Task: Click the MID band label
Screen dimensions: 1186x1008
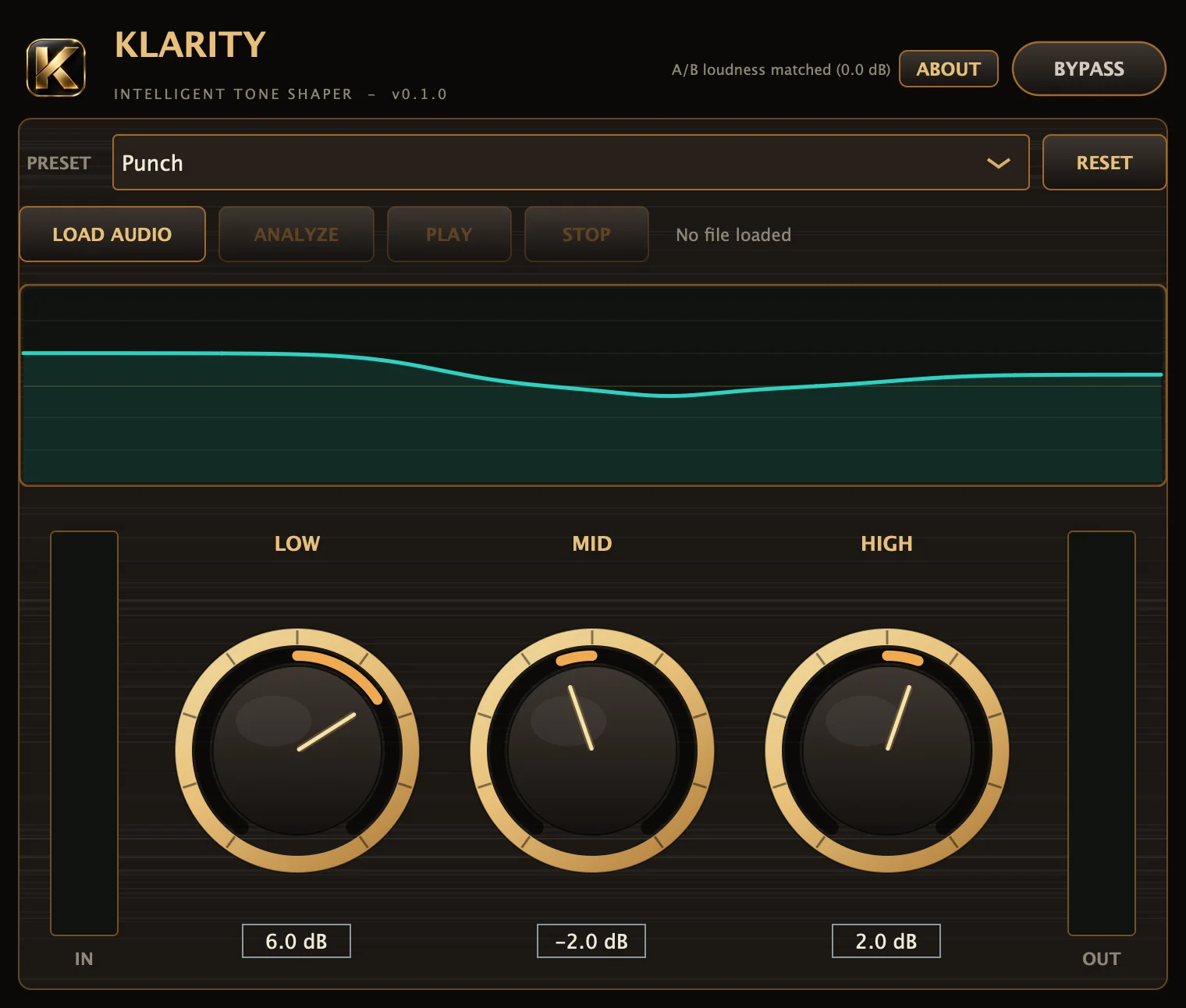Action: point(592,544)
